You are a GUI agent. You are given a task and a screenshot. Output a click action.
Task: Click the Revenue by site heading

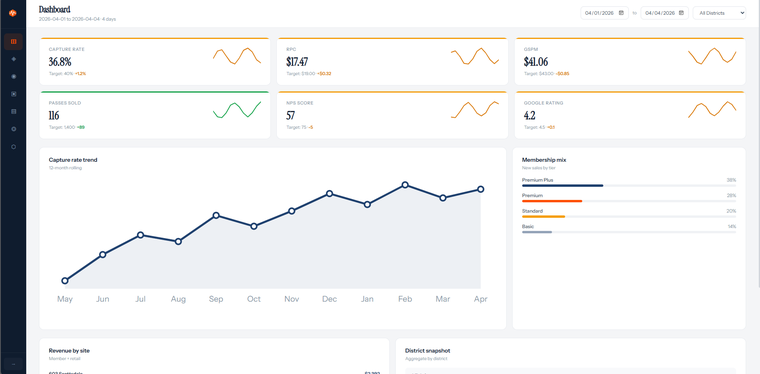click(69, 351)
